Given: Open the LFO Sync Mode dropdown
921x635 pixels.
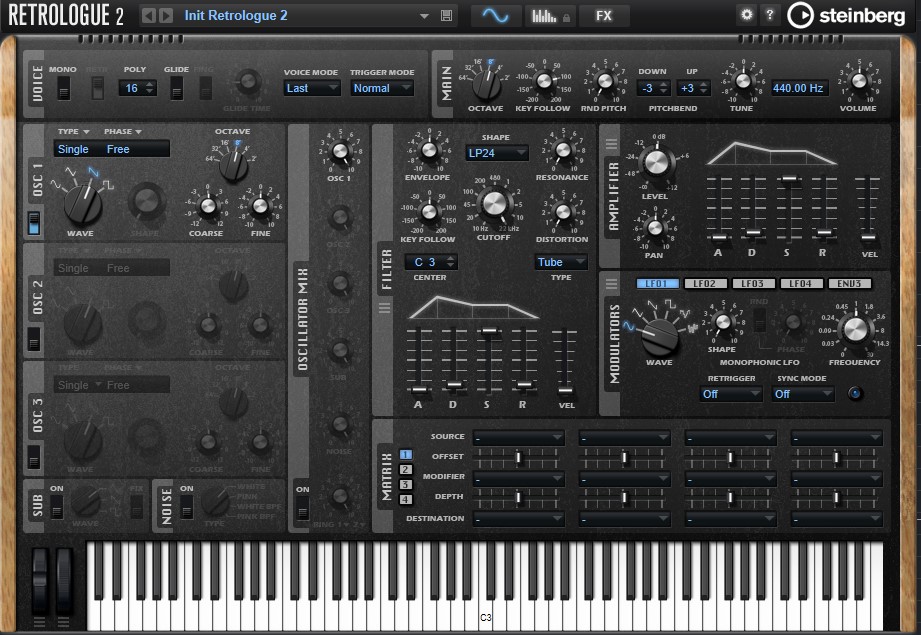Looking at the screenshot, I should click(x=803, y=394).
